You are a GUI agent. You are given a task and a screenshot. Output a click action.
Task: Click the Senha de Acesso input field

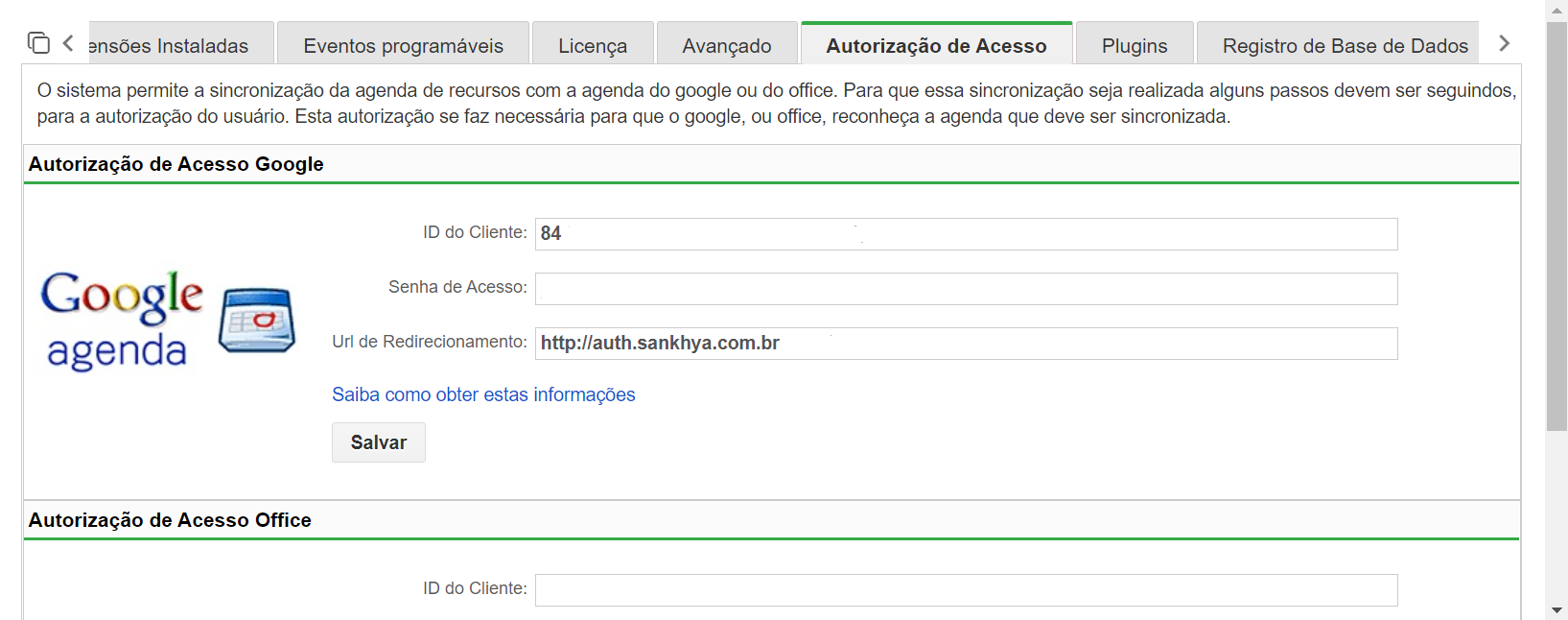point(967,289)
